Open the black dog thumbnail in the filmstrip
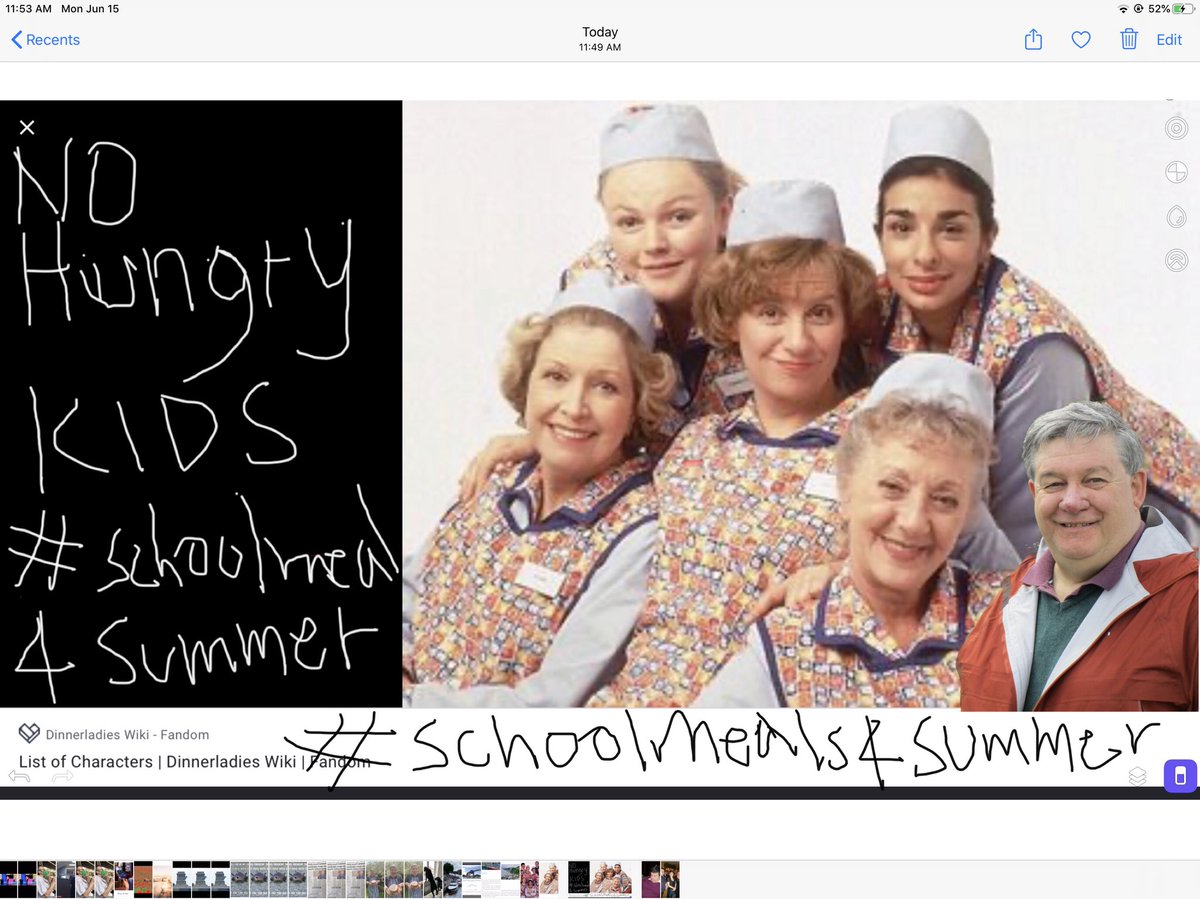 coord(432,880)
